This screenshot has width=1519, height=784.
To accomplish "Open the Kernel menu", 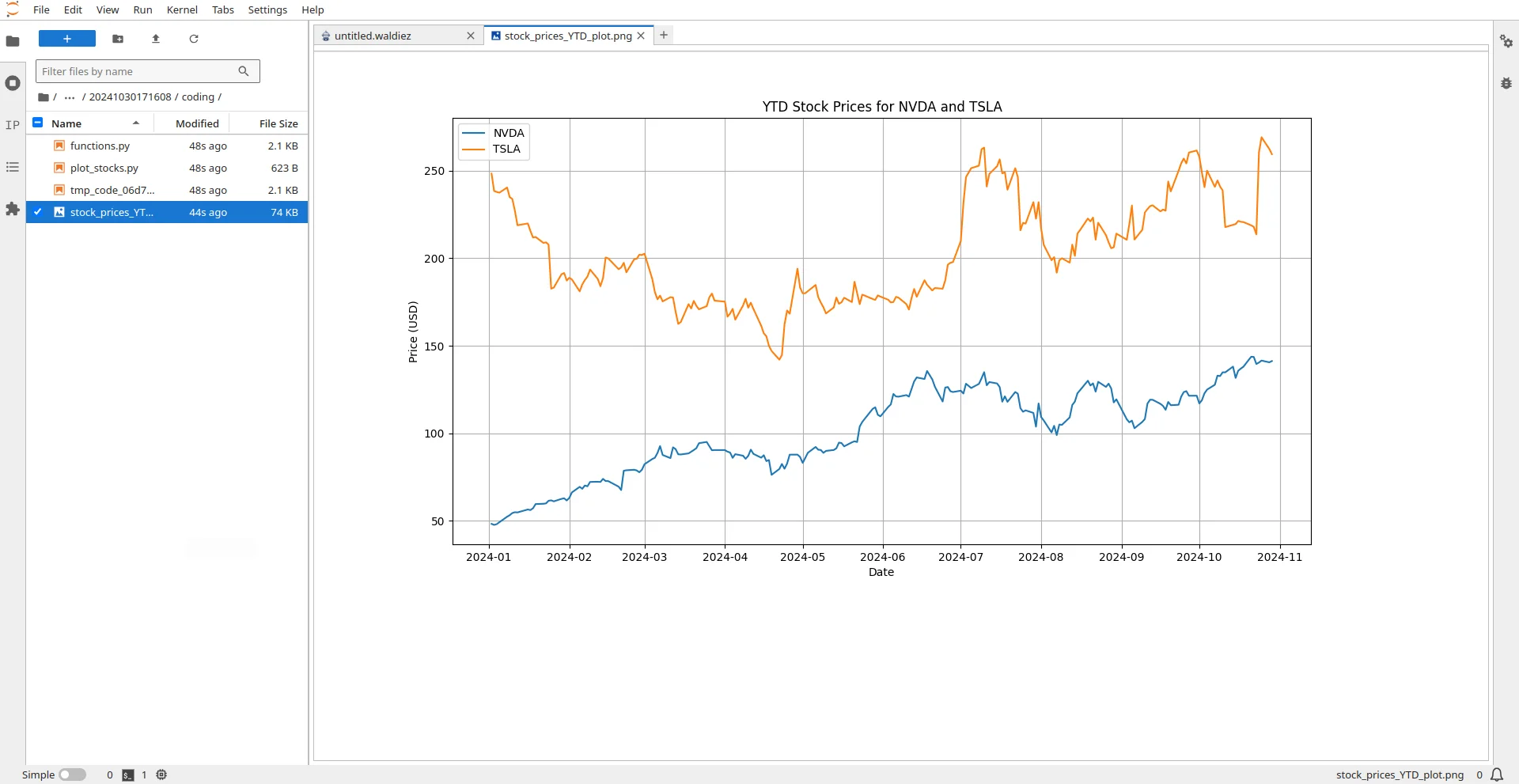I will (182, 9).
